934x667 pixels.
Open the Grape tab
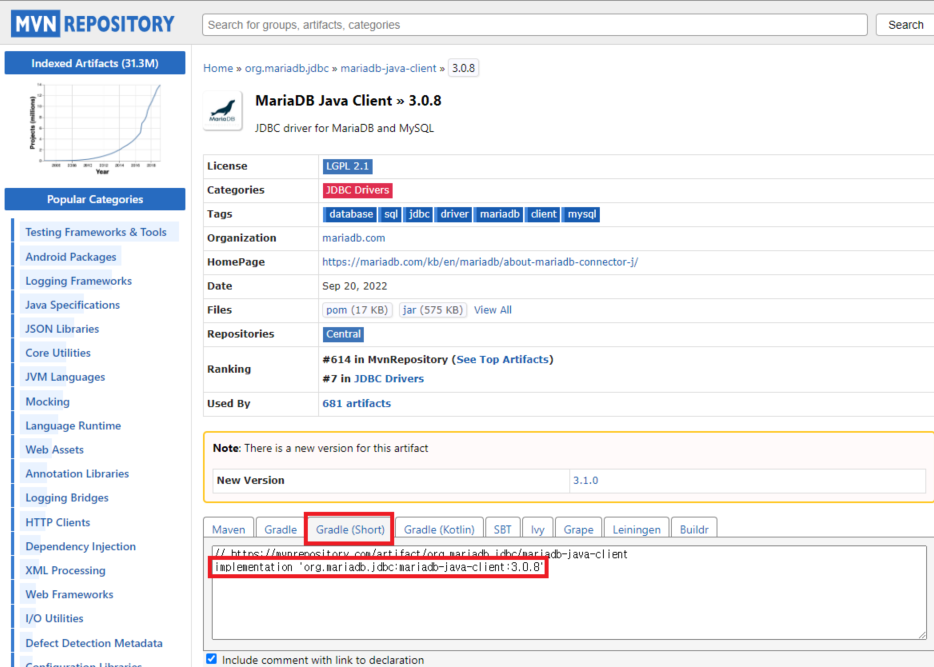578,529
